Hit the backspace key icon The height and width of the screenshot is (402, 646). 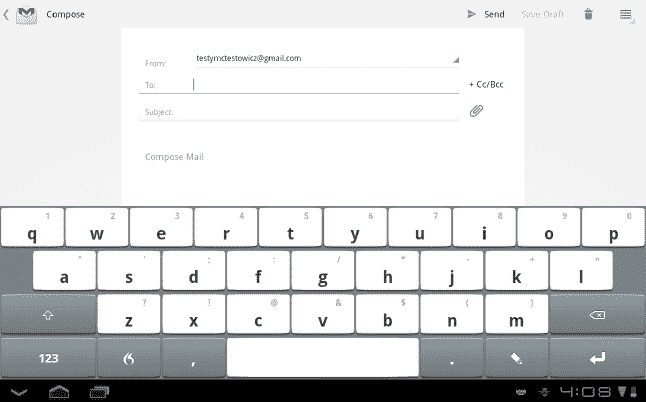coord(597,314)
